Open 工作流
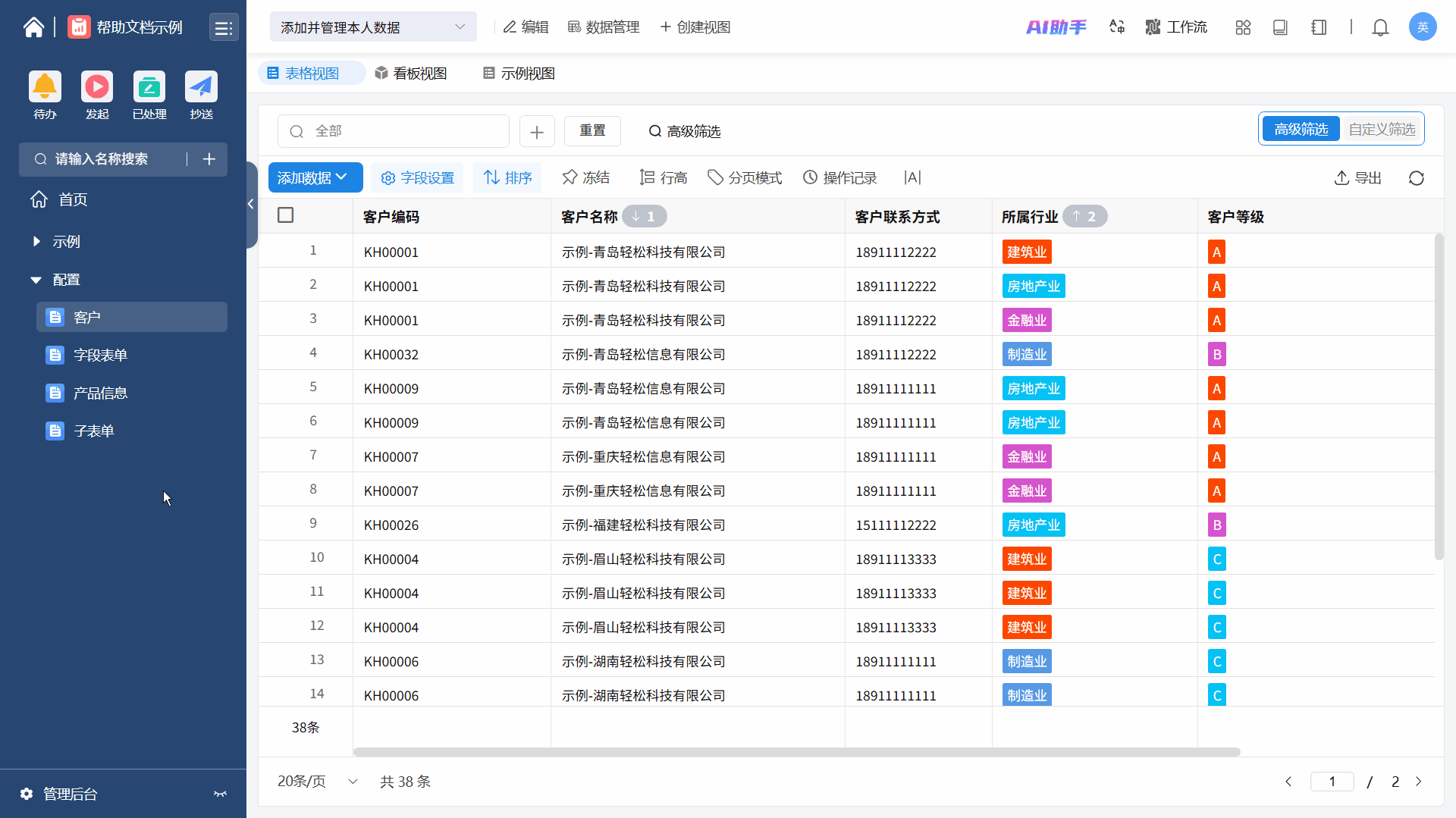This screenshot has width=1456, height=818. pos(1176,27)
